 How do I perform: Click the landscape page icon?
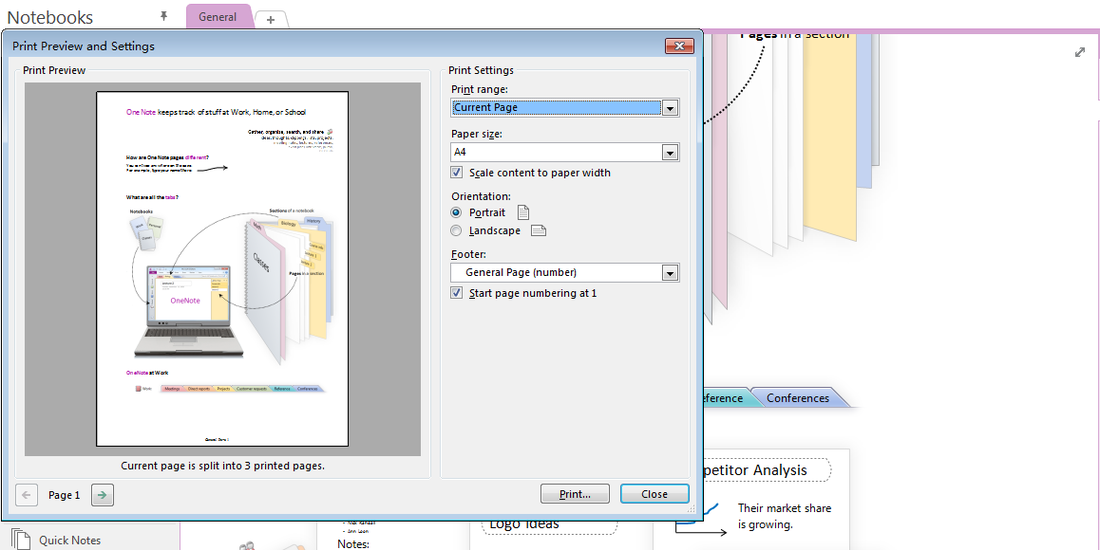(538, 231)
